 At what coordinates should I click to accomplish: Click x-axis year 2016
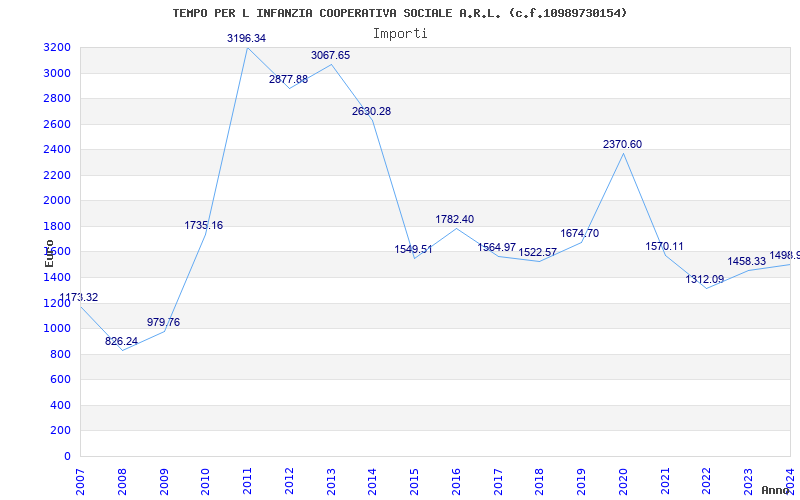(456, 482)
